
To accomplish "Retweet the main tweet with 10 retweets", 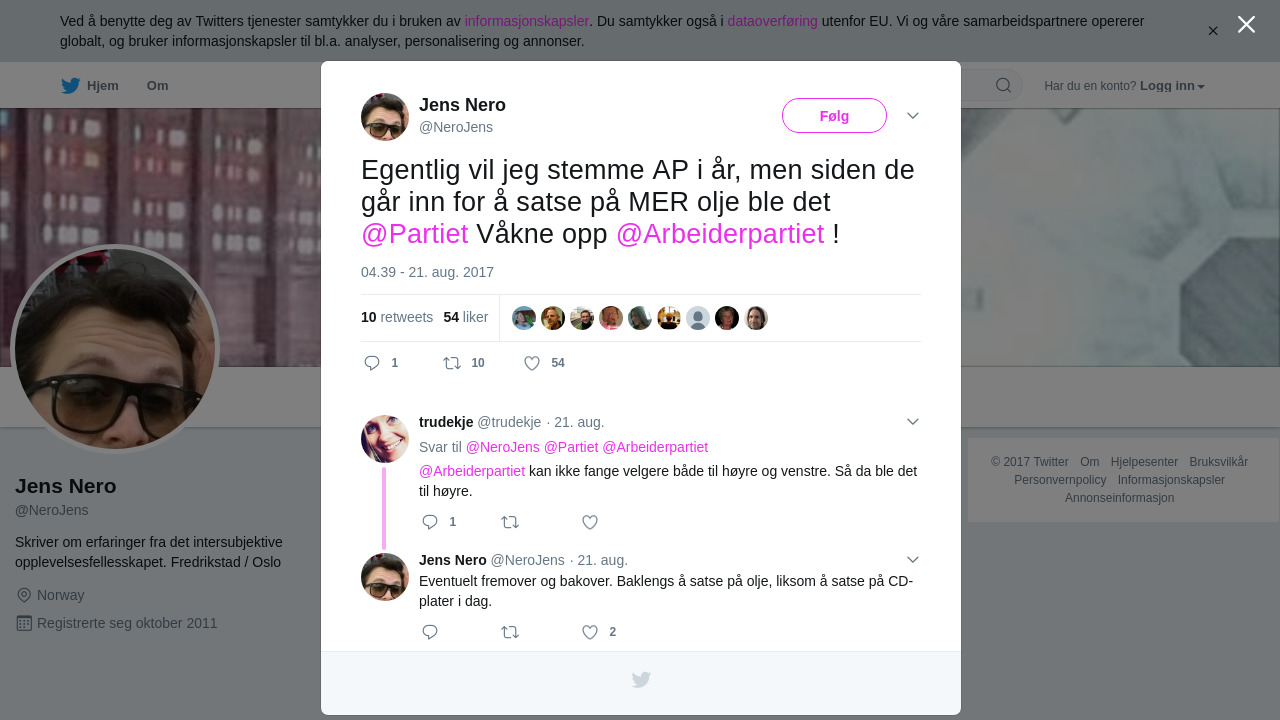I will coord(452,363).
